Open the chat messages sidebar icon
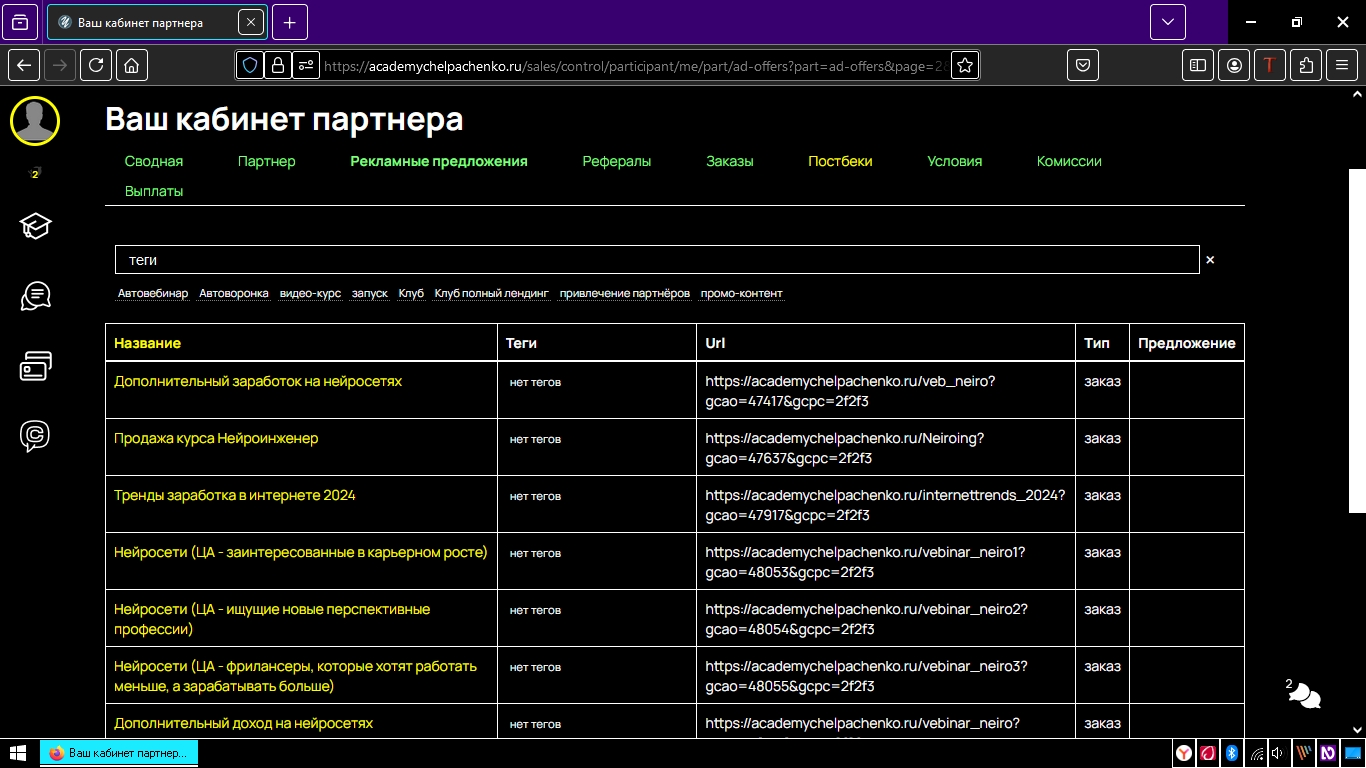 [35, 296]
